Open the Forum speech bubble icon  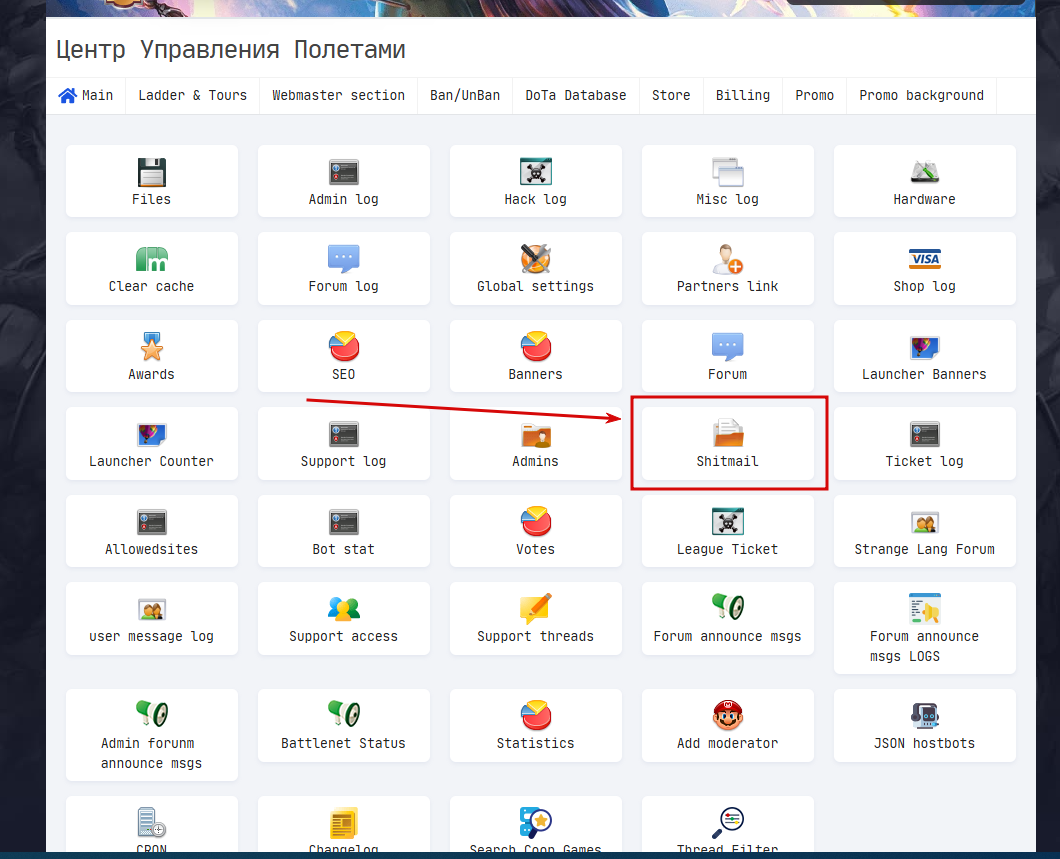coord(727,347)
